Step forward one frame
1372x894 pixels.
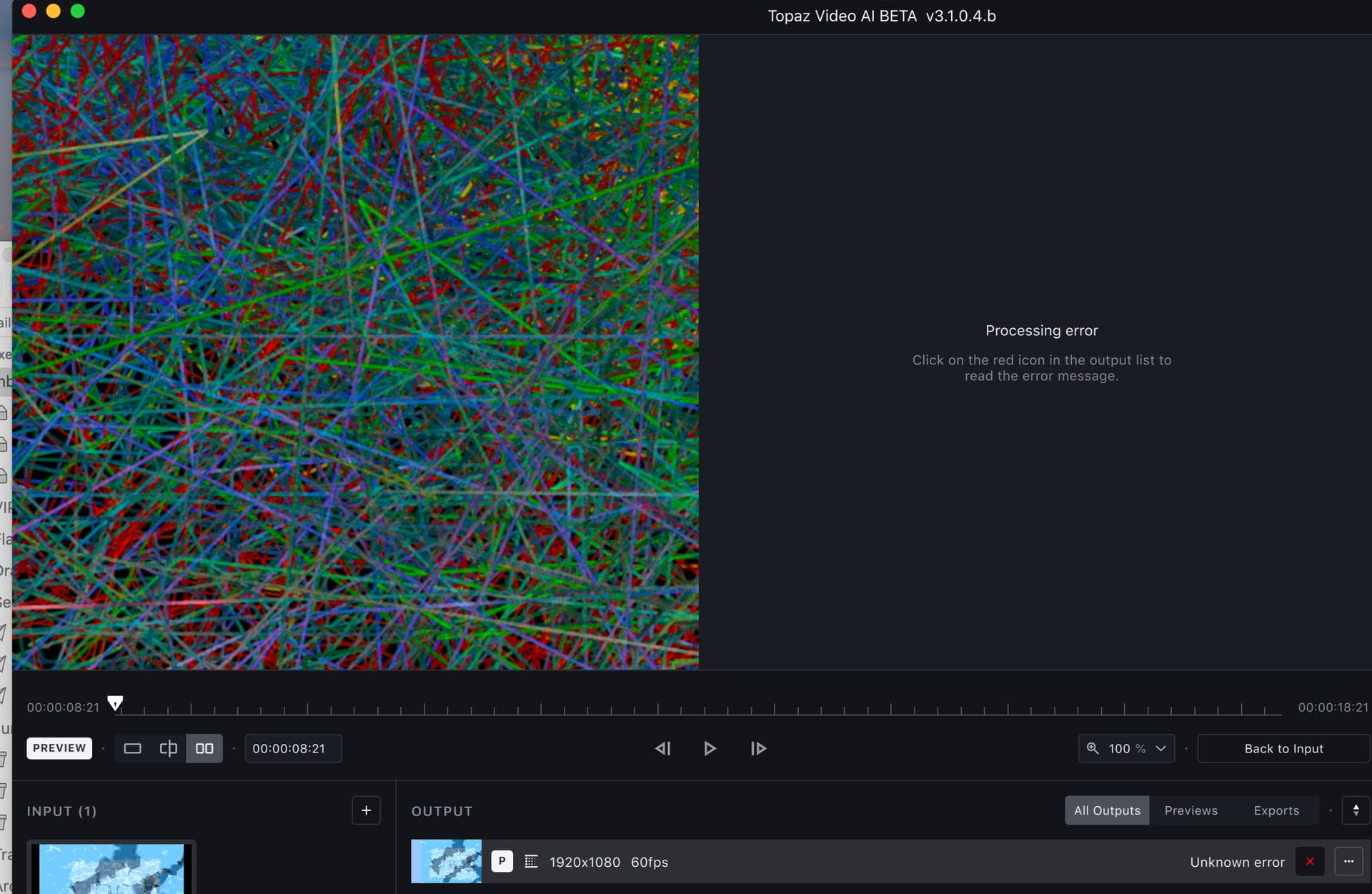coord(758,748)
